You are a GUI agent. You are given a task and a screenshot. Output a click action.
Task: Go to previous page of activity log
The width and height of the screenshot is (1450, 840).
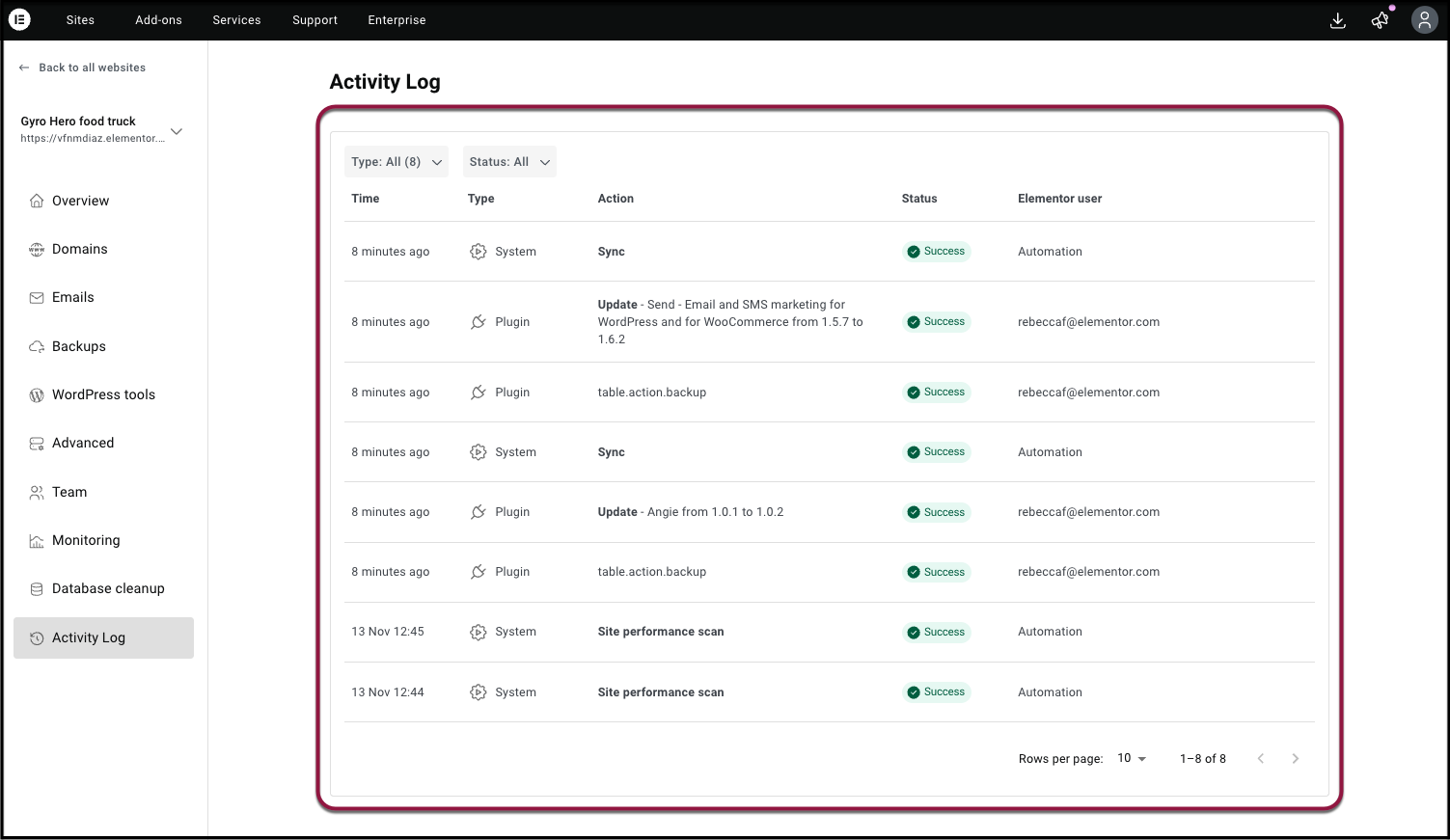coord(1260,759)
